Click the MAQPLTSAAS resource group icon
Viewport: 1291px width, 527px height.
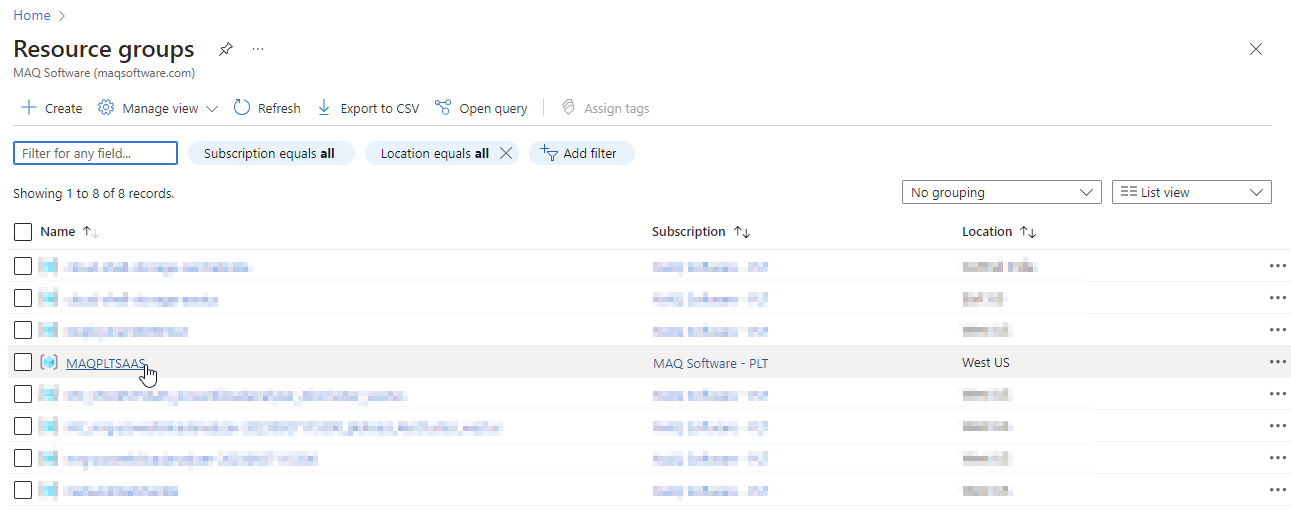pyautogui.click(x=49, y=362)
